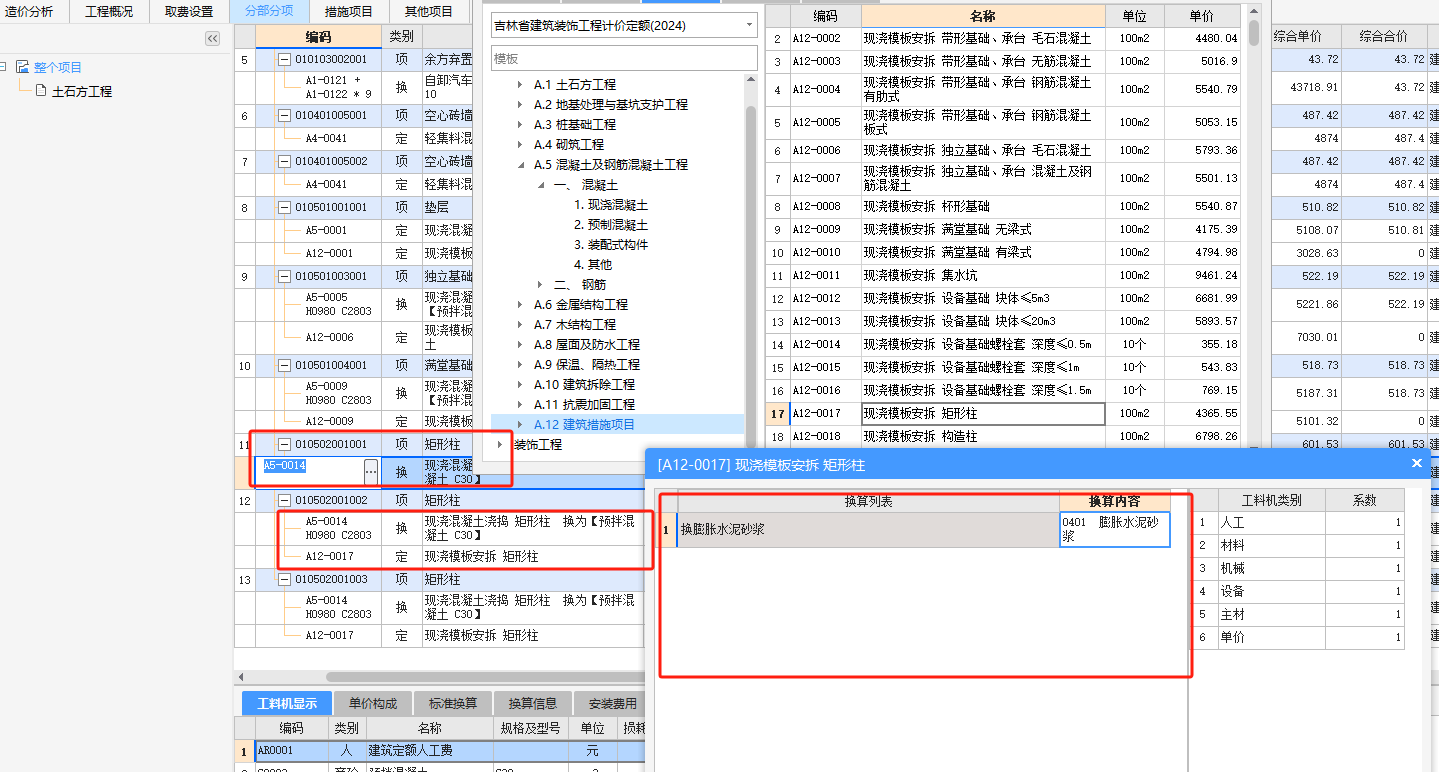Screen dimensions: 1439x772
Task: Click the 类别 column header
Action: 401,36
